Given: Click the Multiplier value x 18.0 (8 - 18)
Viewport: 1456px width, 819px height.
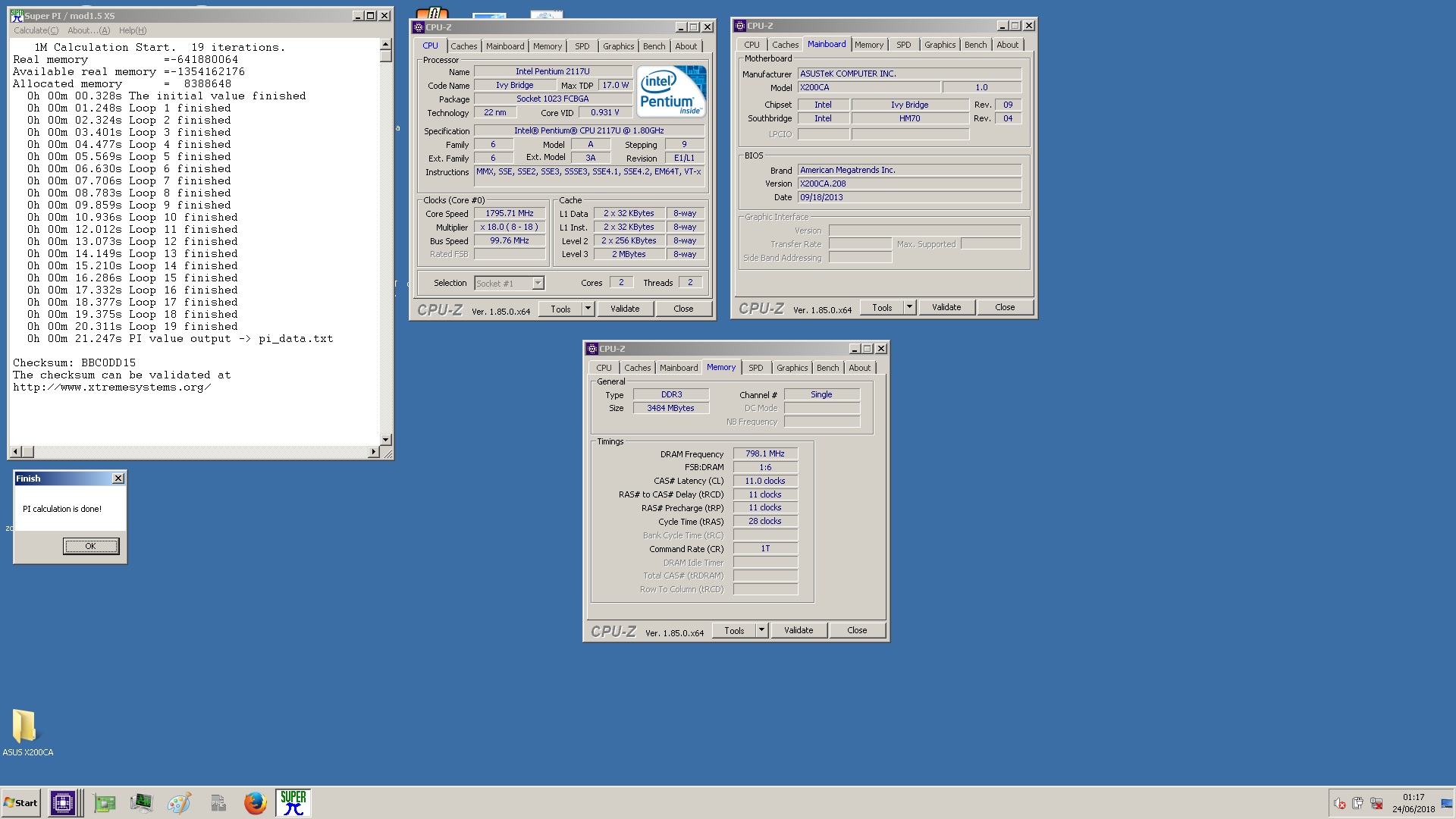Looking at the screenshot, I should [x=510, y=227].
